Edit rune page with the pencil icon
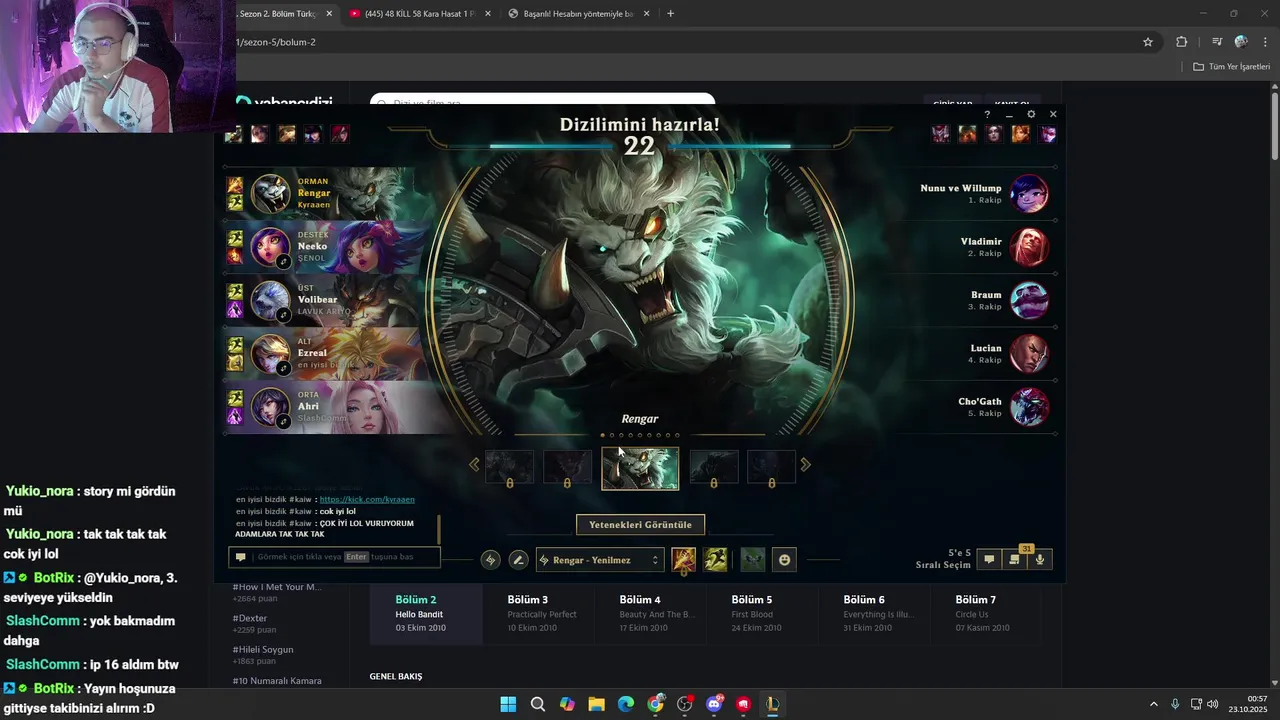The height and width of the screenshot is (720, 1280). (x=518, y=560)
